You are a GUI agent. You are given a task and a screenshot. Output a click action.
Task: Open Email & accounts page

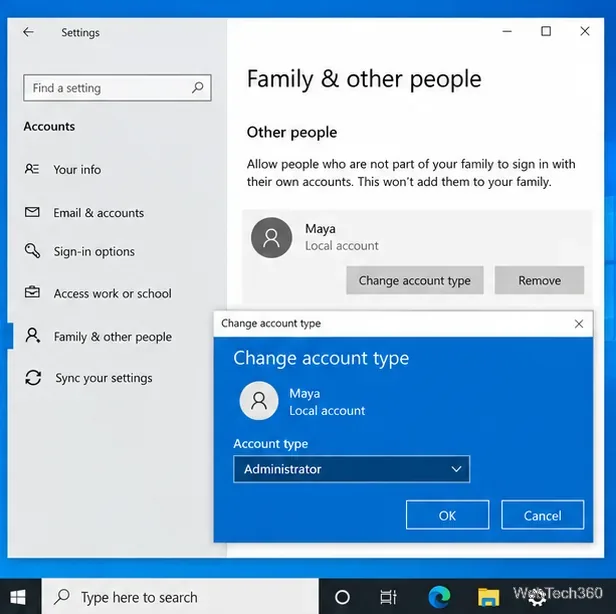[99, 213]
